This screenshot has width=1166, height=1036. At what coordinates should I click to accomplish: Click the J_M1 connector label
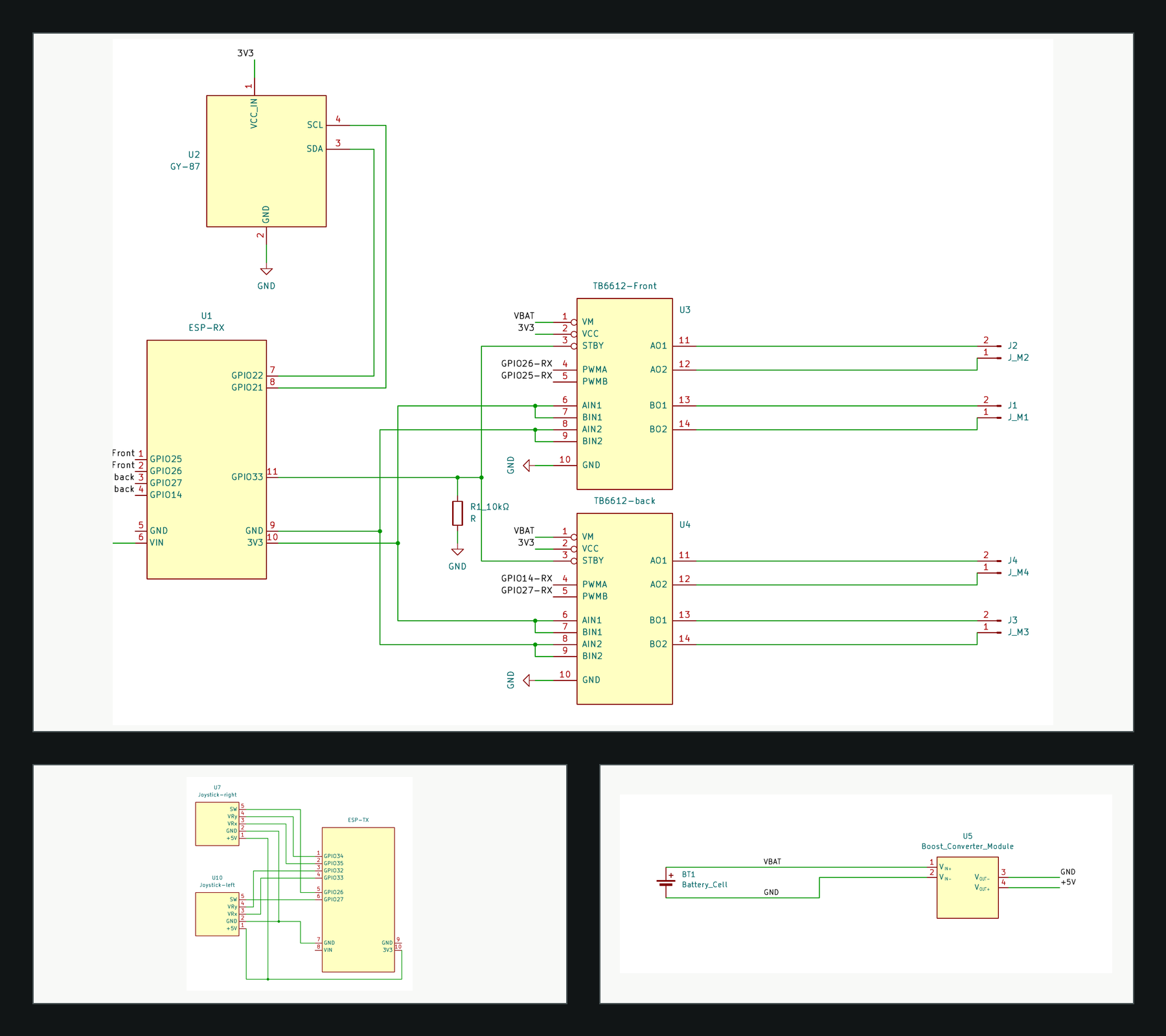(x=1018, y=418)
